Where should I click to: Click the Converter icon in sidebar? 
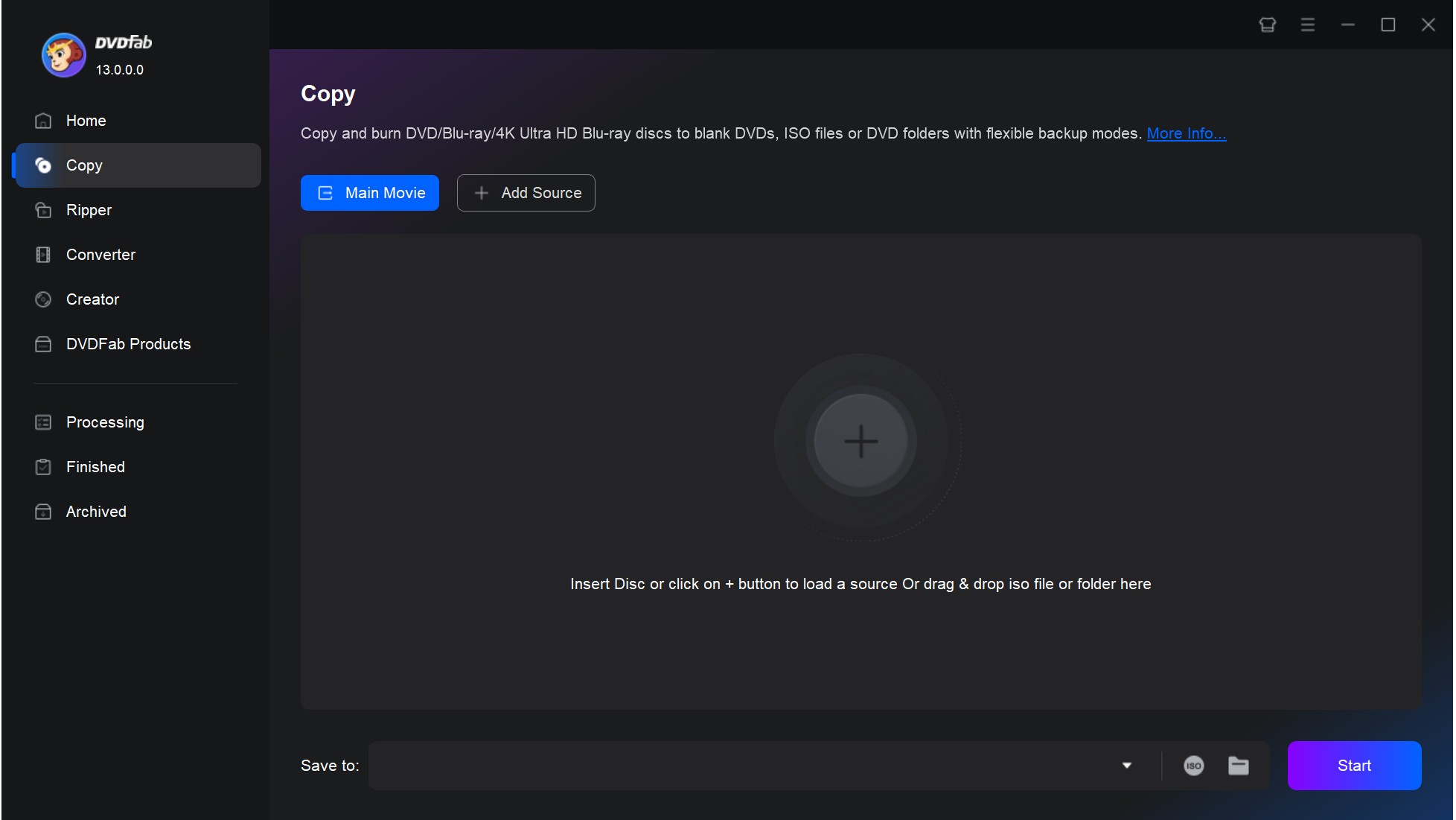[43, 254]
